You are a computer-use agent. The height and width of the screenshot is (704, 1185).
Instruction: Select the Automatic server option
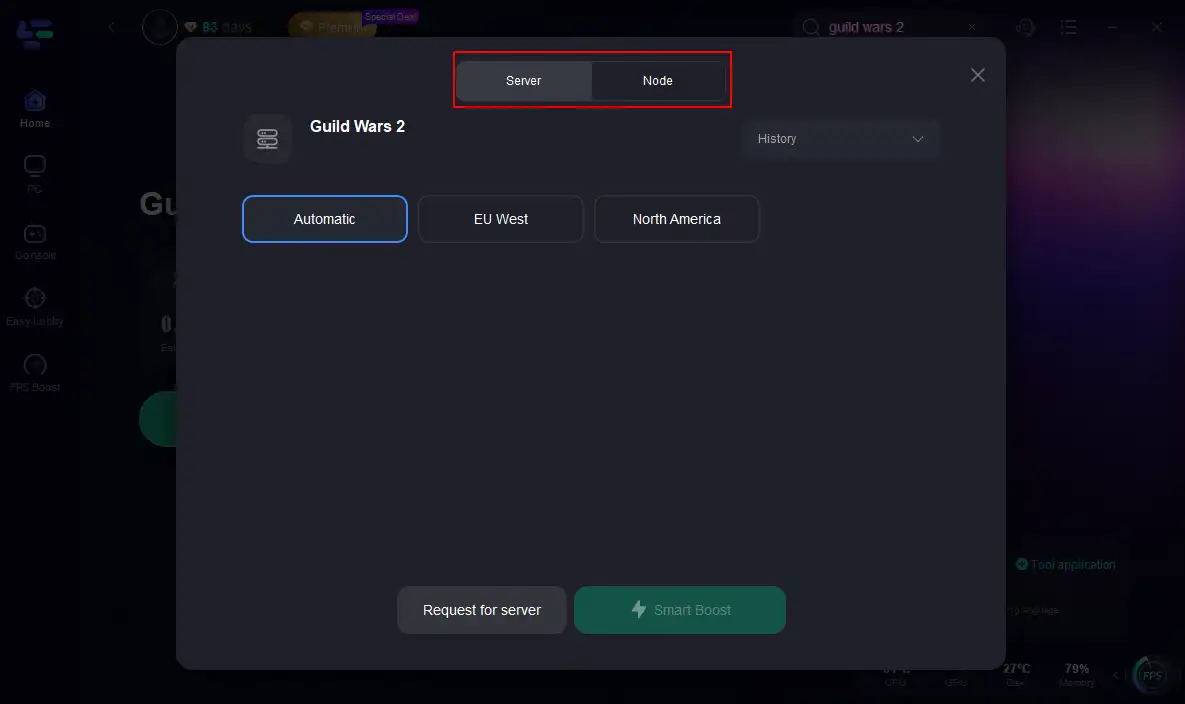324,219
